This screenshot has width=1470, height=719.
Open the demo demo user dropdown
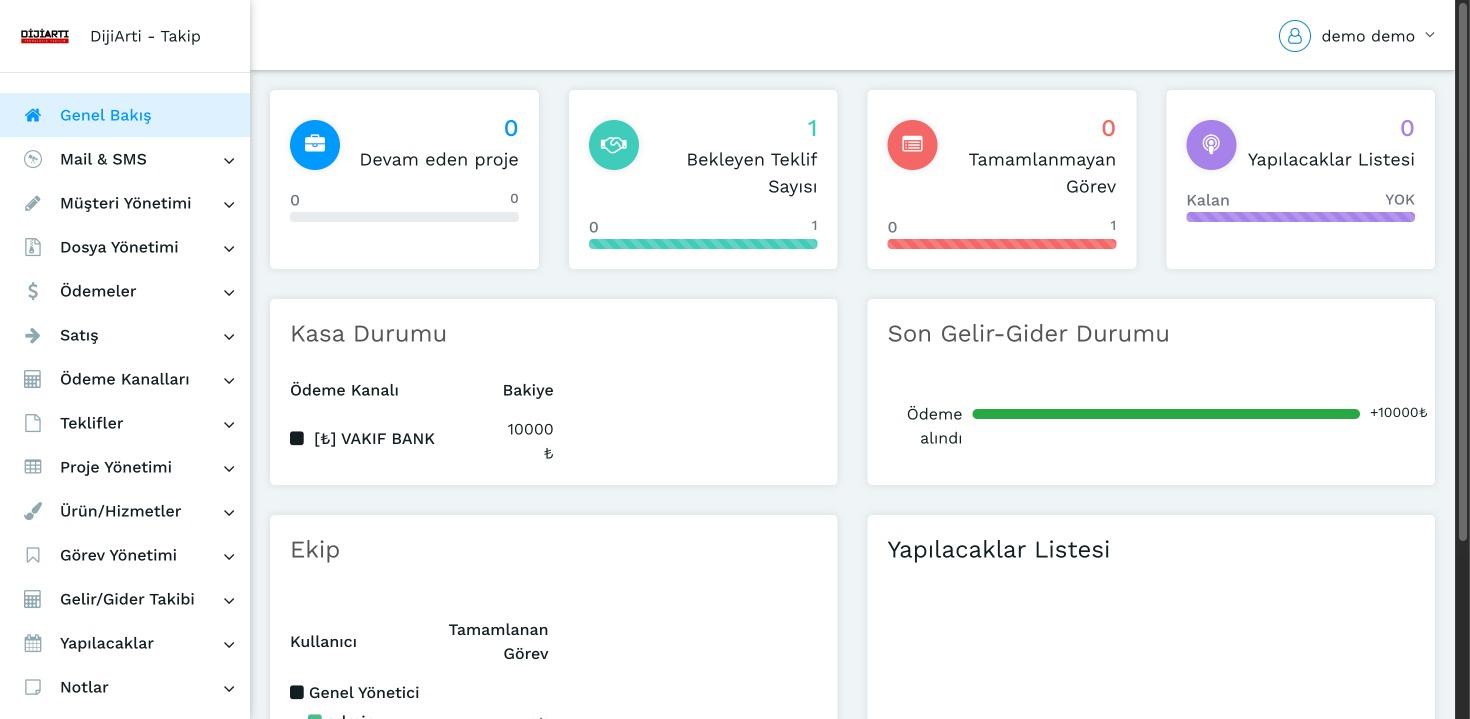[1357, 36]
